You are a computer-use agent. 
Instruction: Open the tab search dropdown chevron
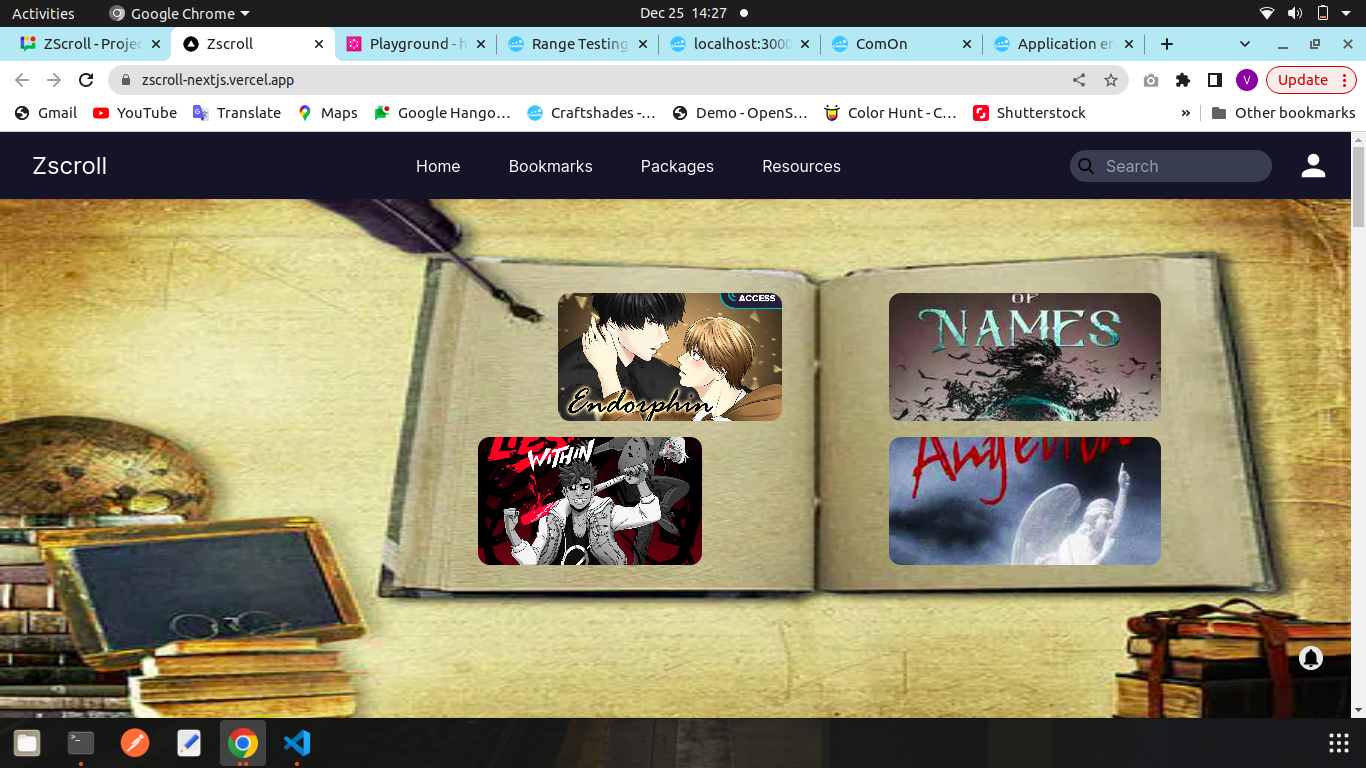(1245, 44)
